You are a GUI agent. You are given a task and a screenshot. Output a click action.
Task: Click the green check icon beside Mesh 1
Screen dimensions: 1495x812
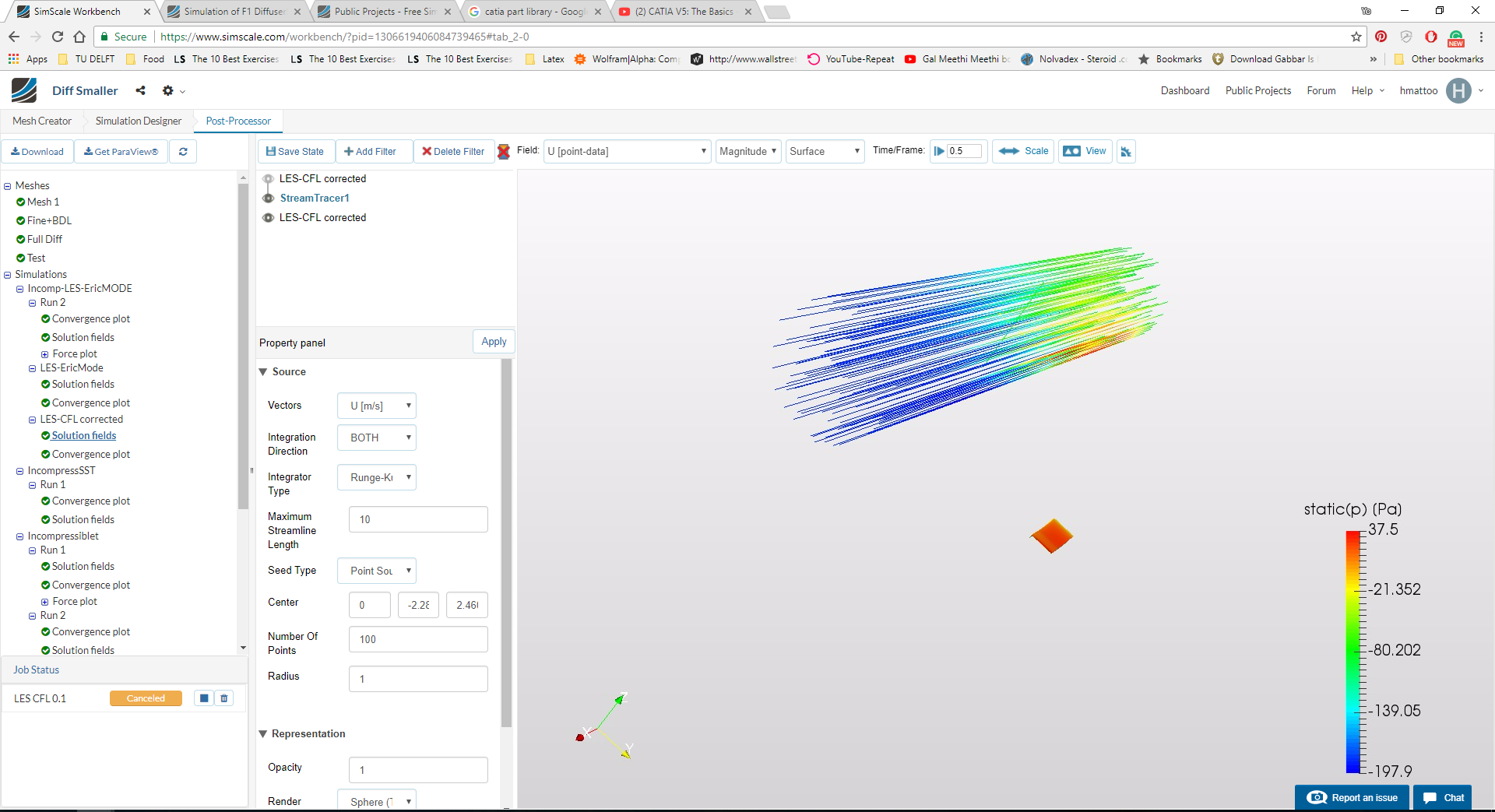point(21,202)
